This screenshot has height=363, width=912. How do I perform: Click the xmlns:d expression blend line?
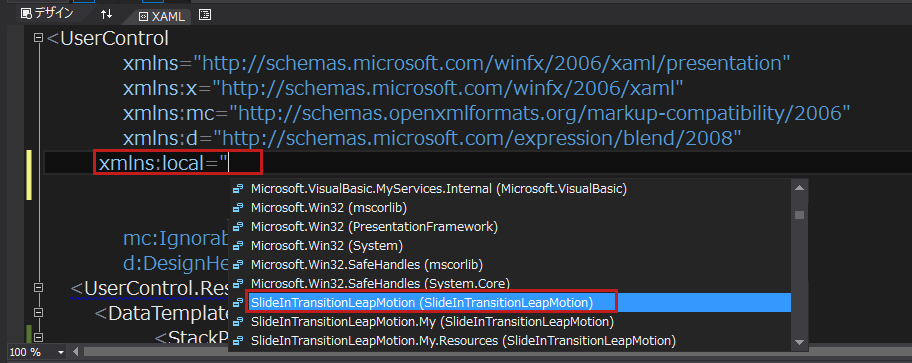[x=432, y=138]
